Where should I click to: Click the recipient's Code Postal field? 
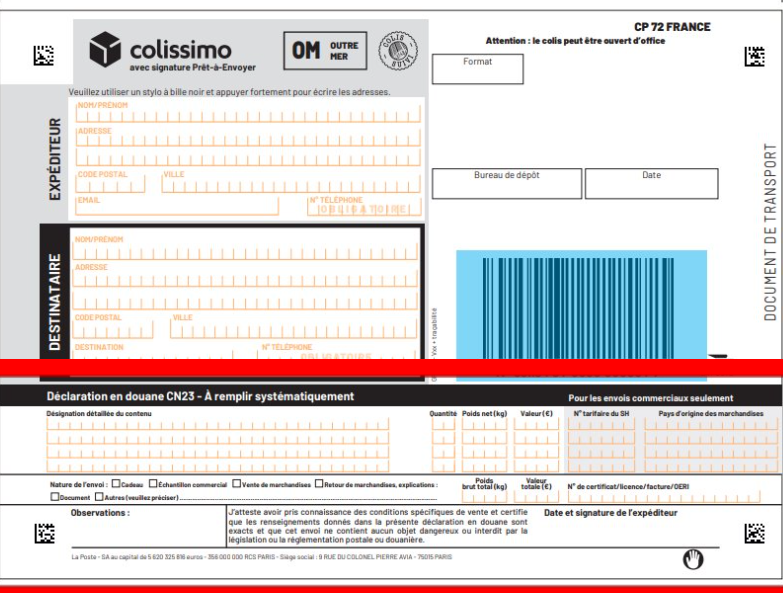pos(118,329)
